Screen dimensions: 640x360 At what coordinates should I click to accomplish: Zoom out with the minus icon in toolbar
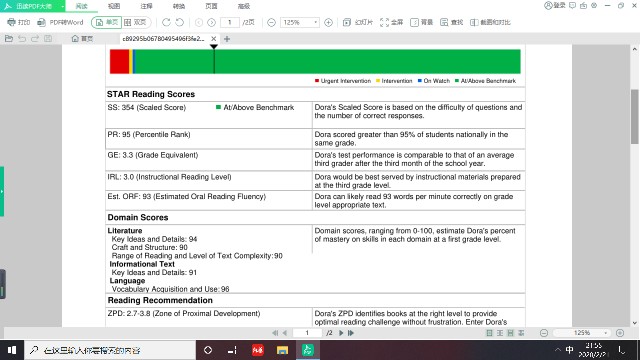click(271, 22)
